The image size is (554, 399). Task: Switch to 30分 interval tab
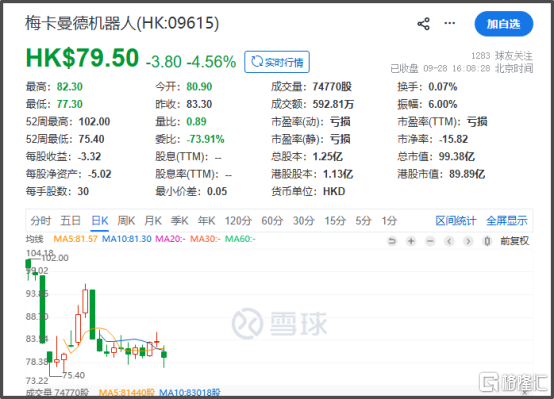click(303, 221)
